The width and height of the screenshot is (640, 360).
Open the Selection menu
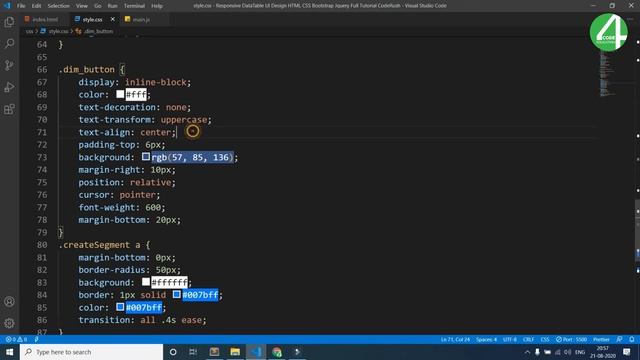click(x=58, y=6)
